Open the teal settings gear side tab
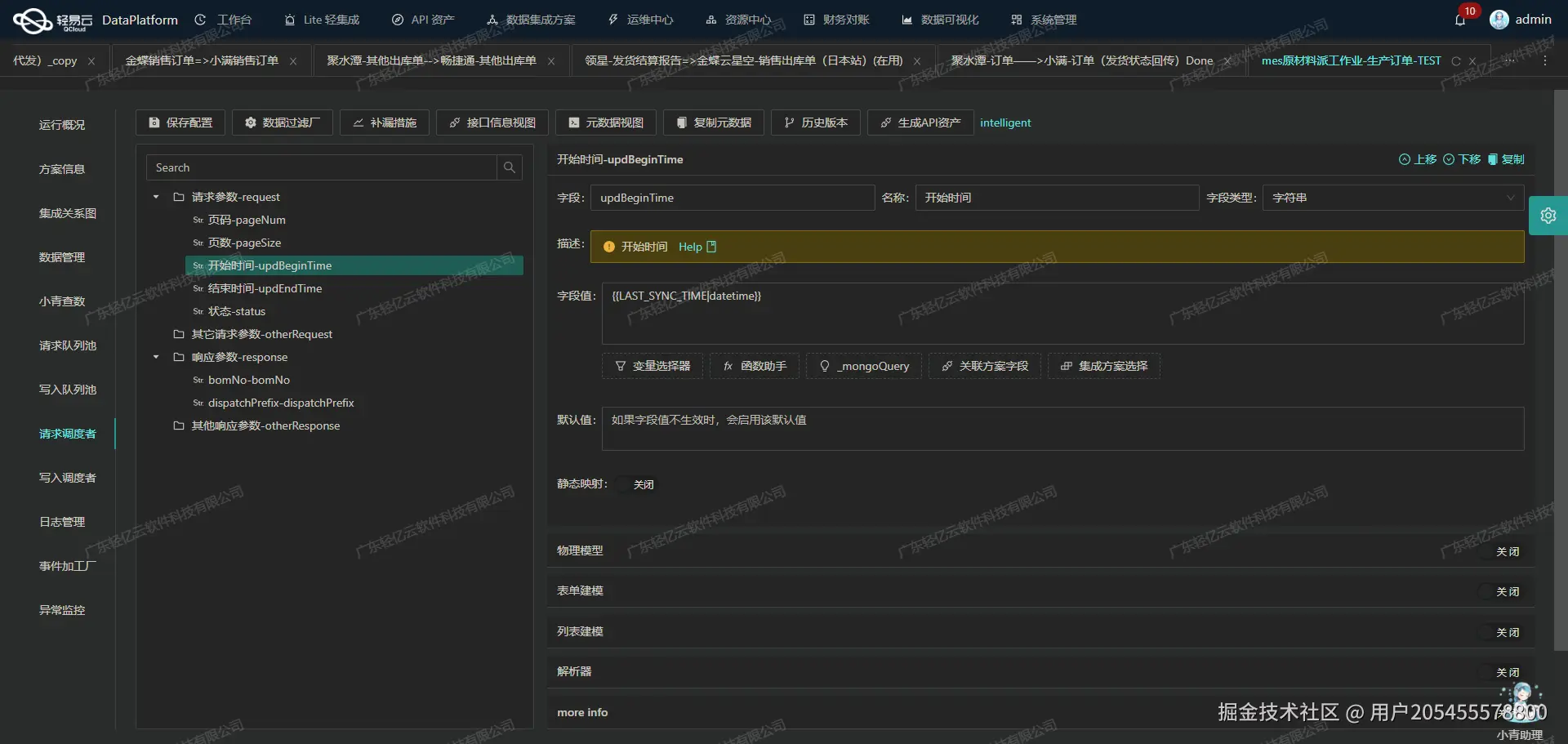The height and width of the screenshot is (744, 1568). click(1548, 216)
